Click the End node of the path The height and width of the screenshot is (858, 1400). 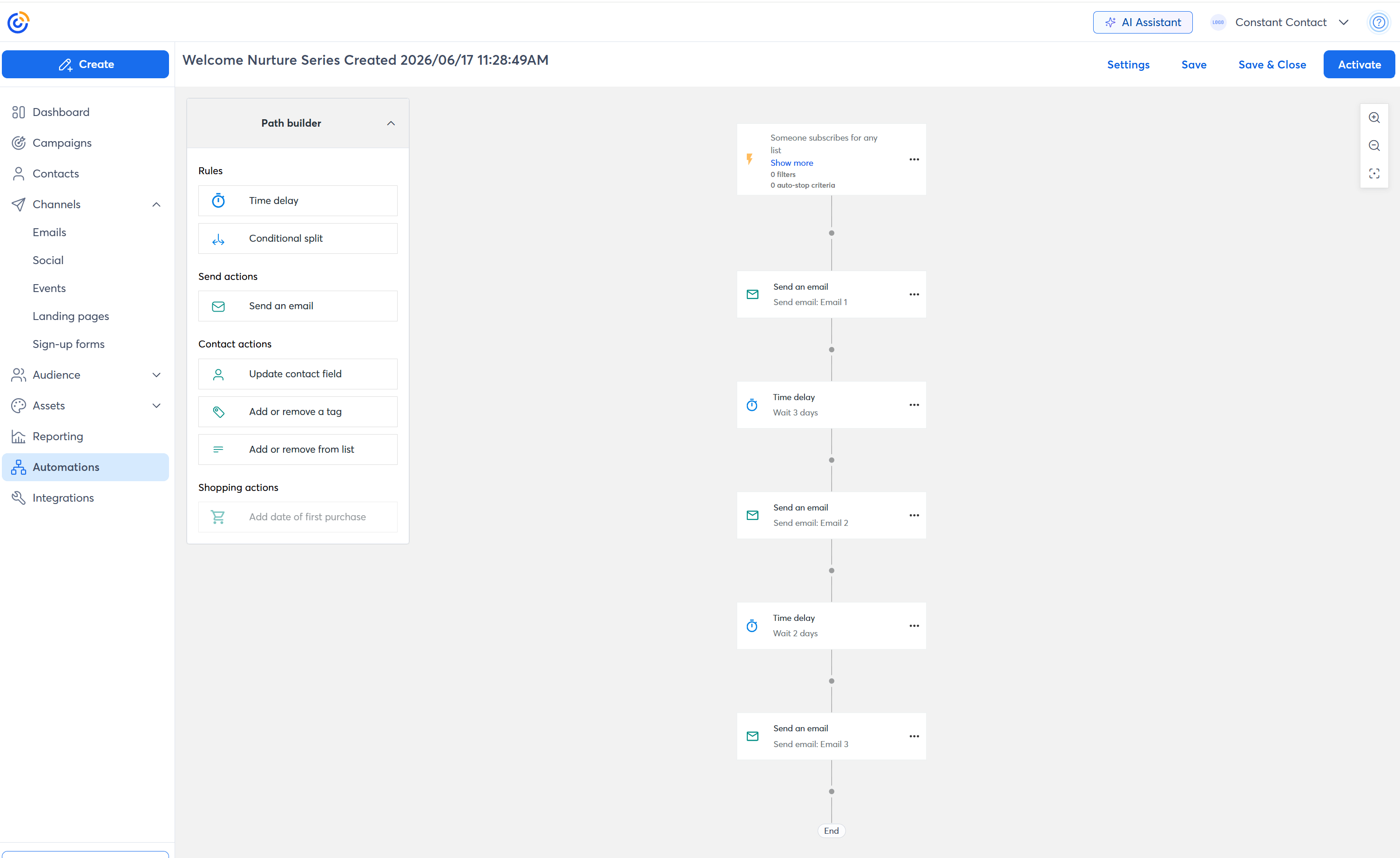(831, 831)
